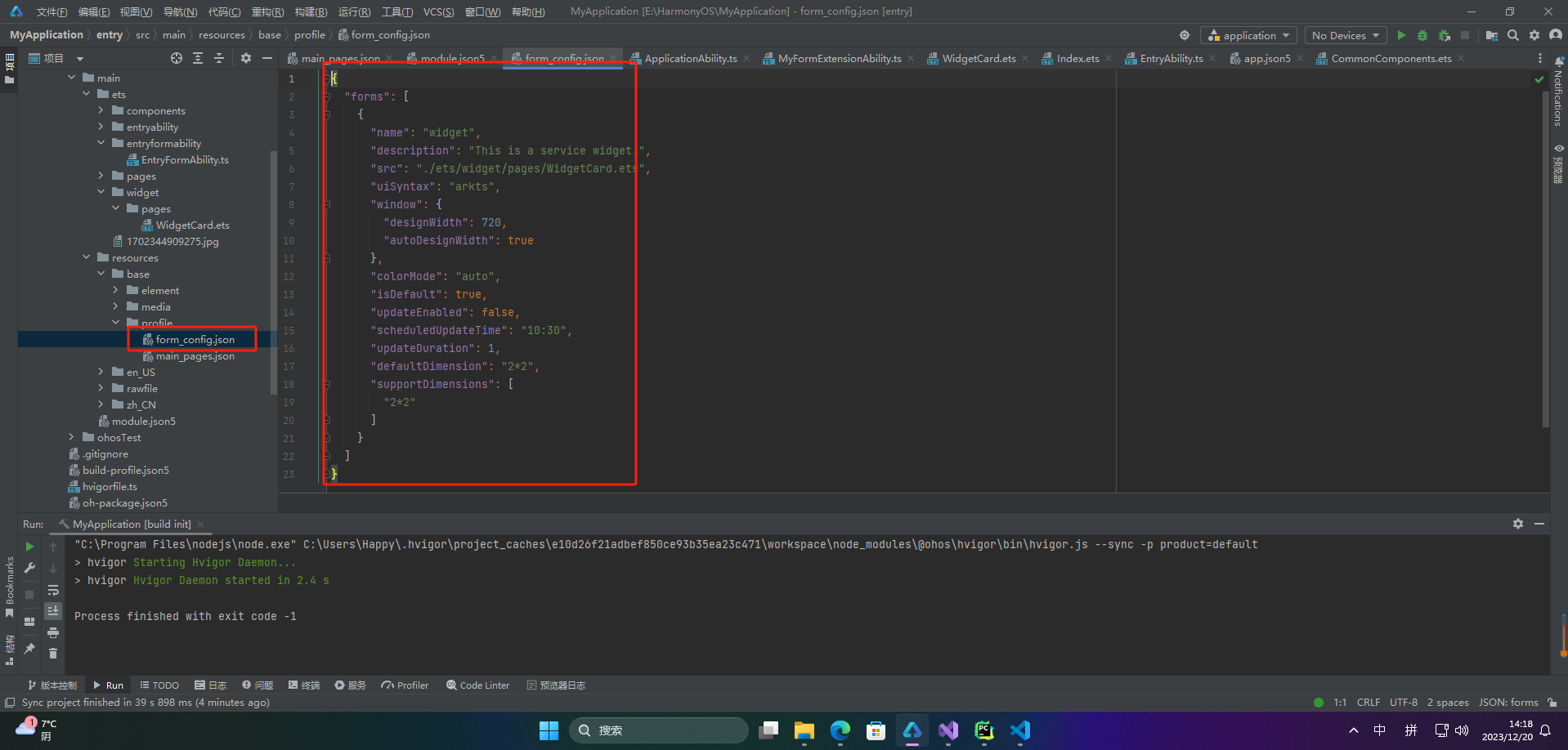Click the Windows taskbar search box
The image size is (1568, 750).
(659, 730)
